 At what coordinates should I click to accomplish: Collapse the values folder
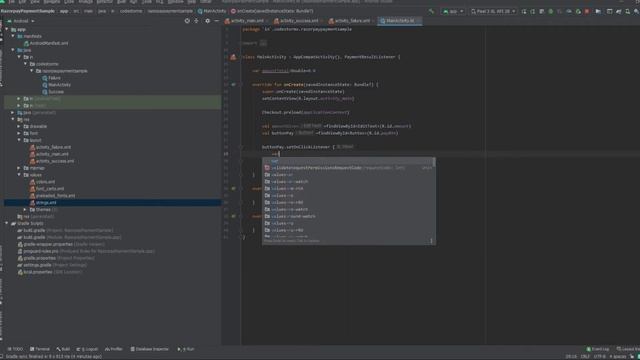[x=19, y=175]
